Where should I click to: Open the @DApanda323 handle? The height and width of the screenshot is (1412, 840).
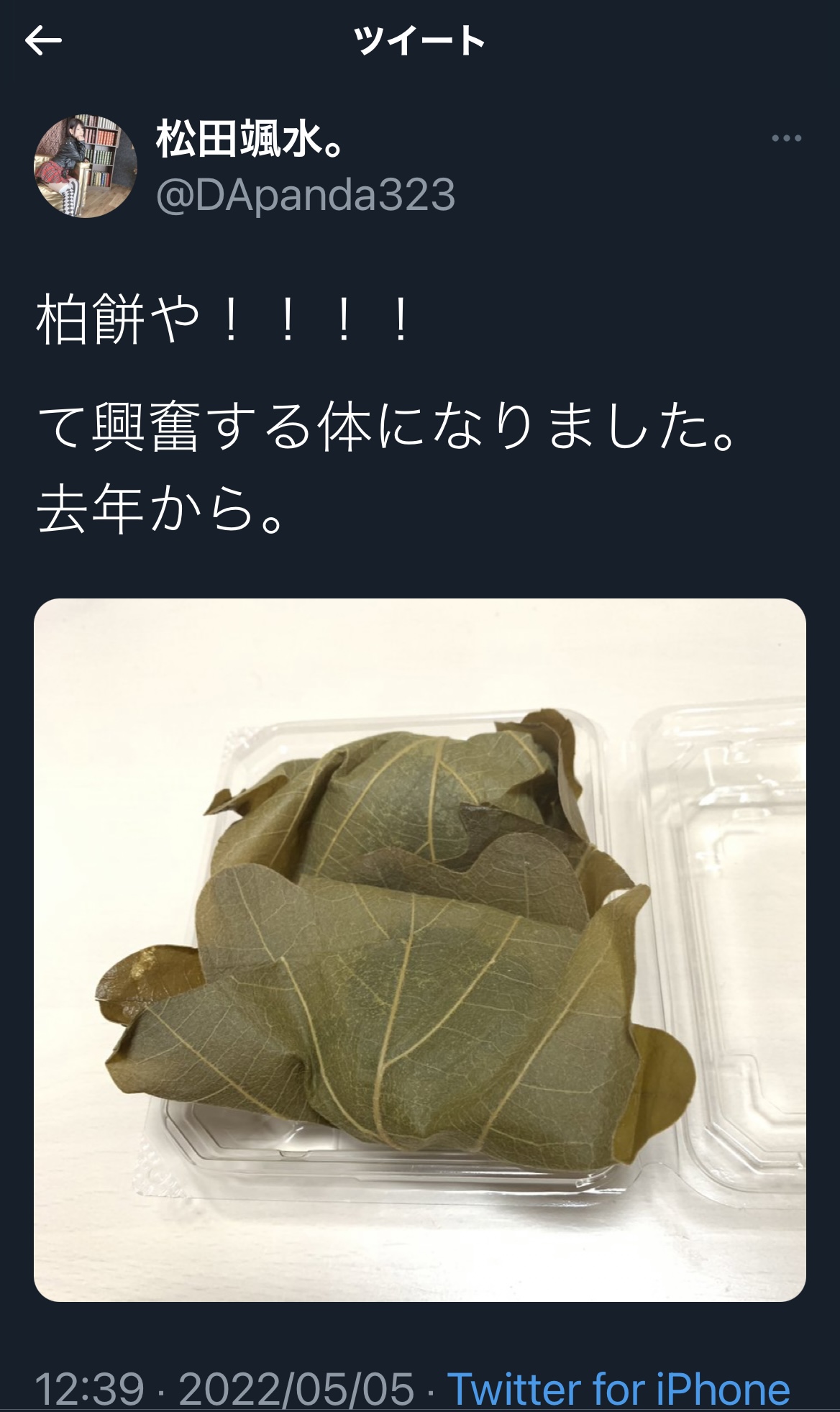tap(306, 194)
